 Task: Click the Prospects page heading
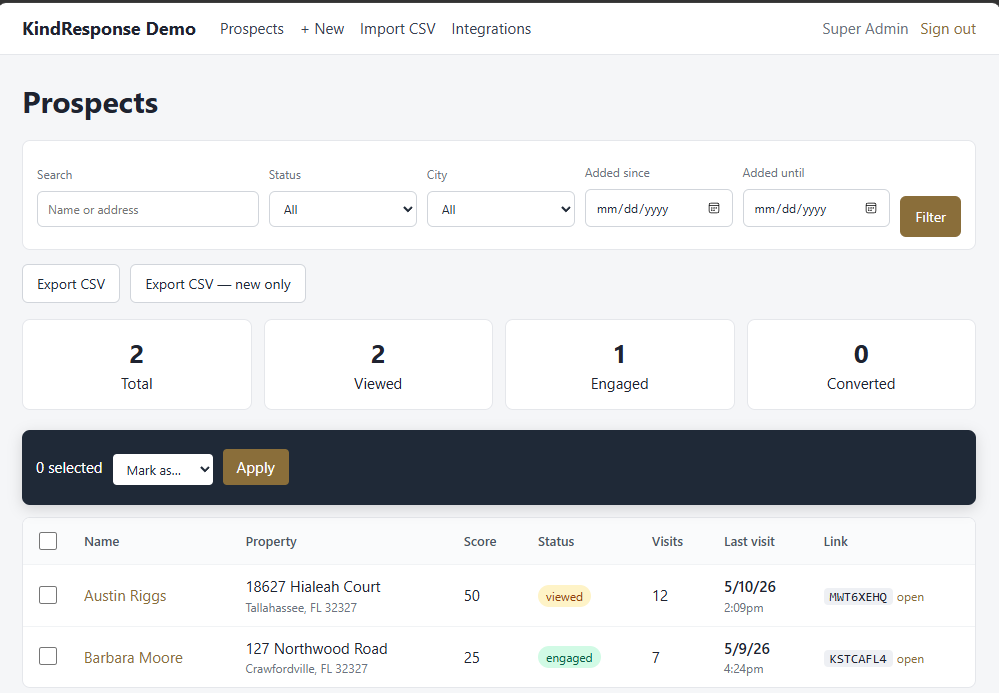(x=90, y=103)
